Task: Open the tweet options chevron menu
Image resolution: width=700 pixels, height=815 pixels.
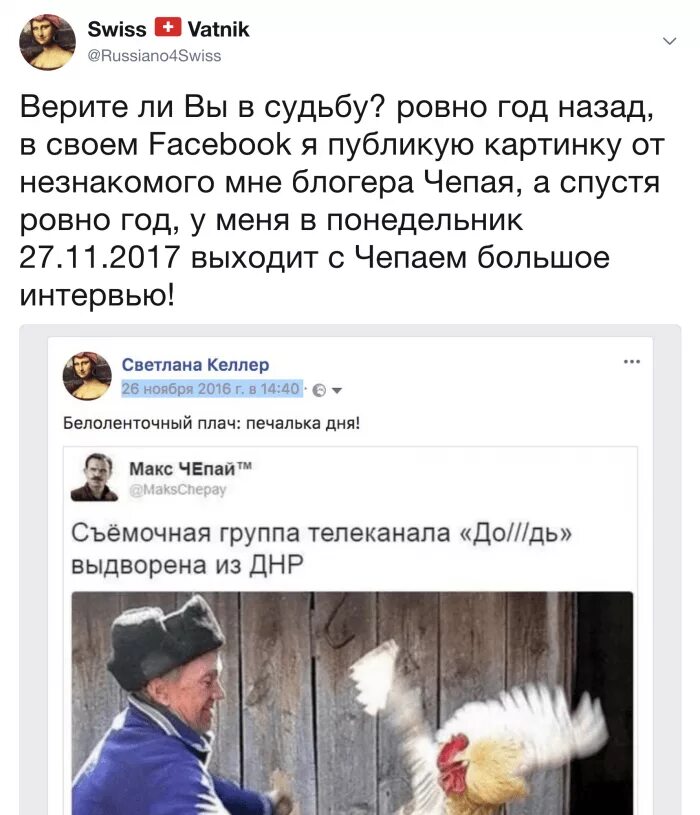Action: (x=670, y=41)
